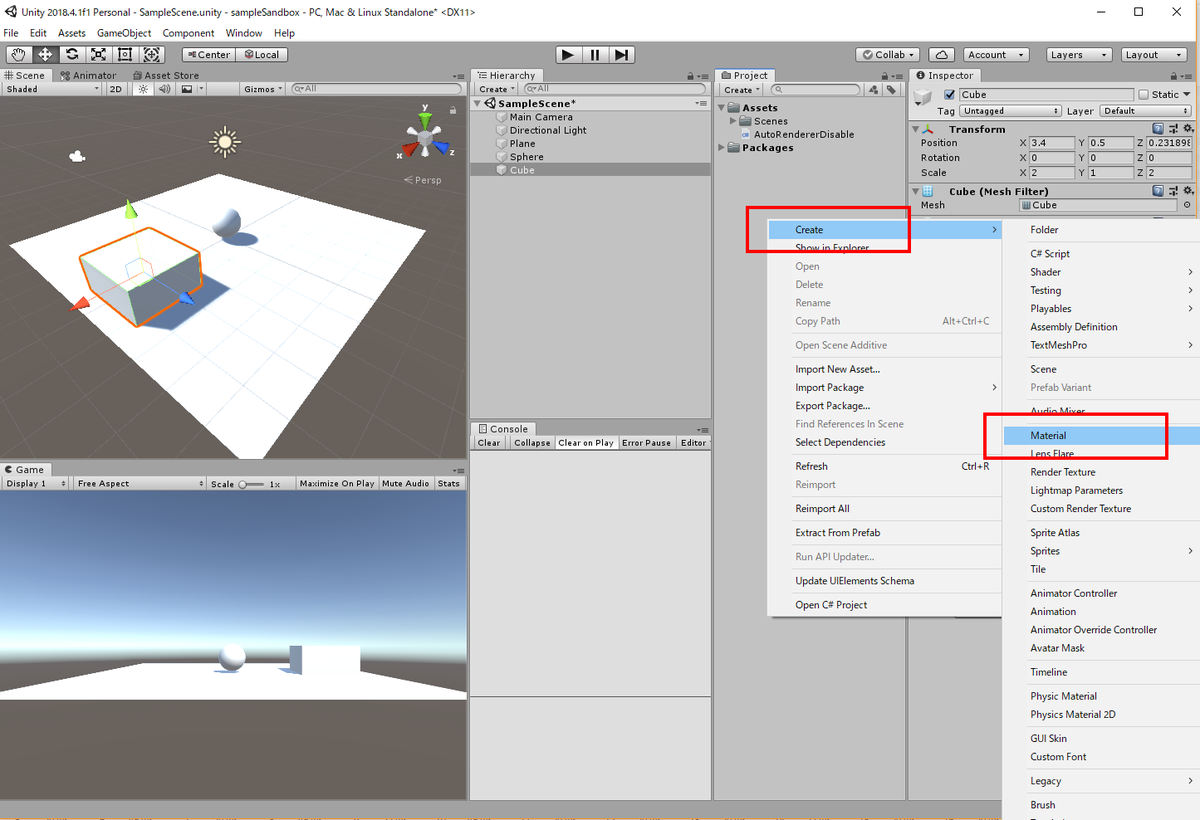
Task: Click the Cube object icon in Inspector
Action: click(924, 97)
